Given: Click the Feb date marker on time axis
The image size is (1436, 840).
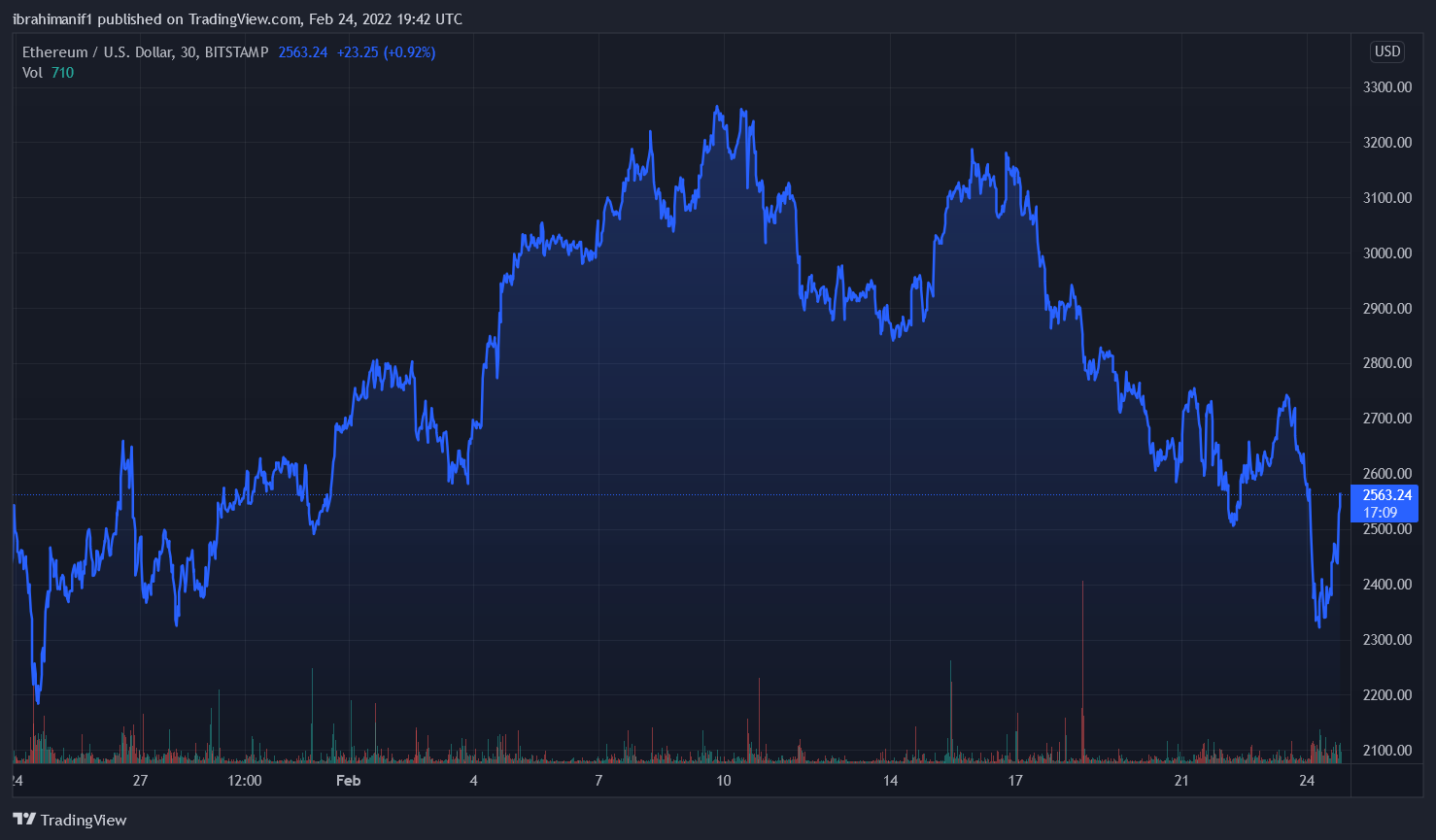Looking at the screenshot, I should (x=348, y=781).
